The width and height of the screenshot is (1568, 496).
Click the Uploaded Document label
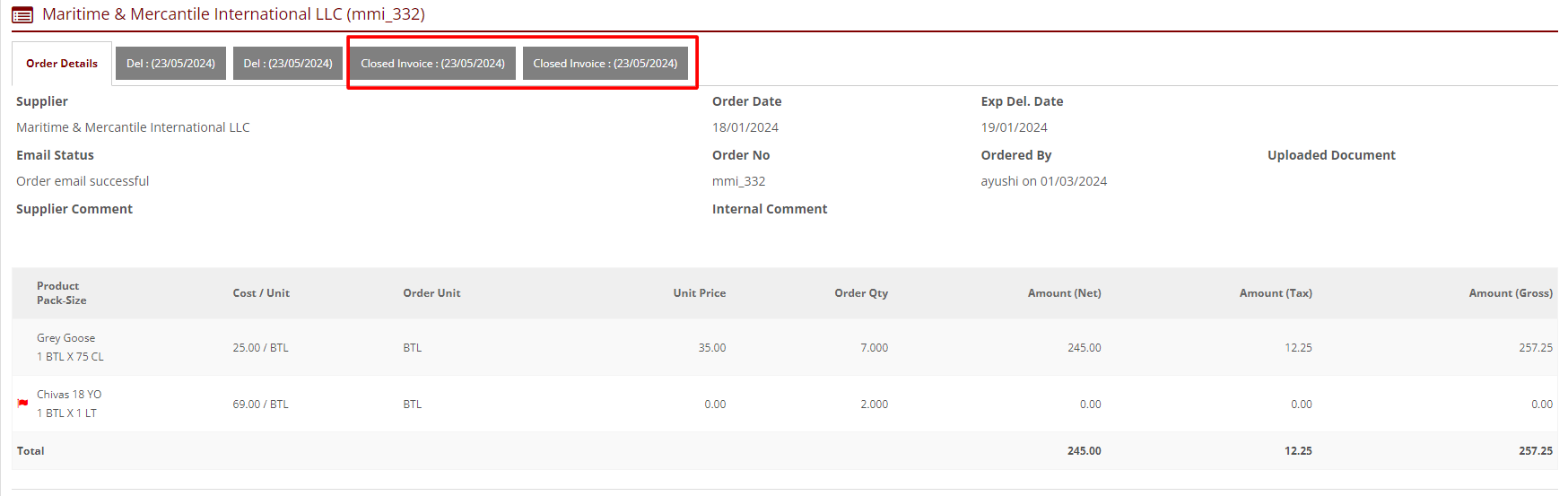[x=1331, y=155]
